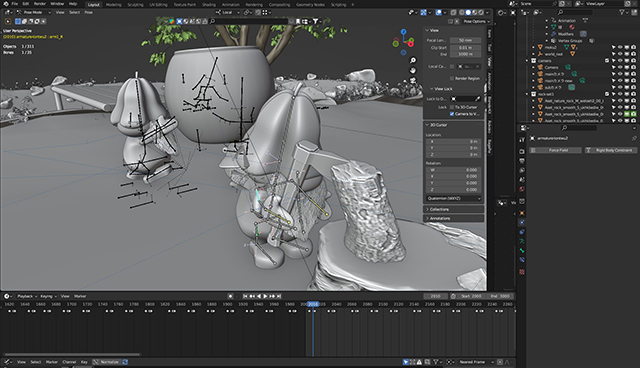Click the Z axis on navigation gizmo
This screenshot has height=368, width=640.
(403, 31)
